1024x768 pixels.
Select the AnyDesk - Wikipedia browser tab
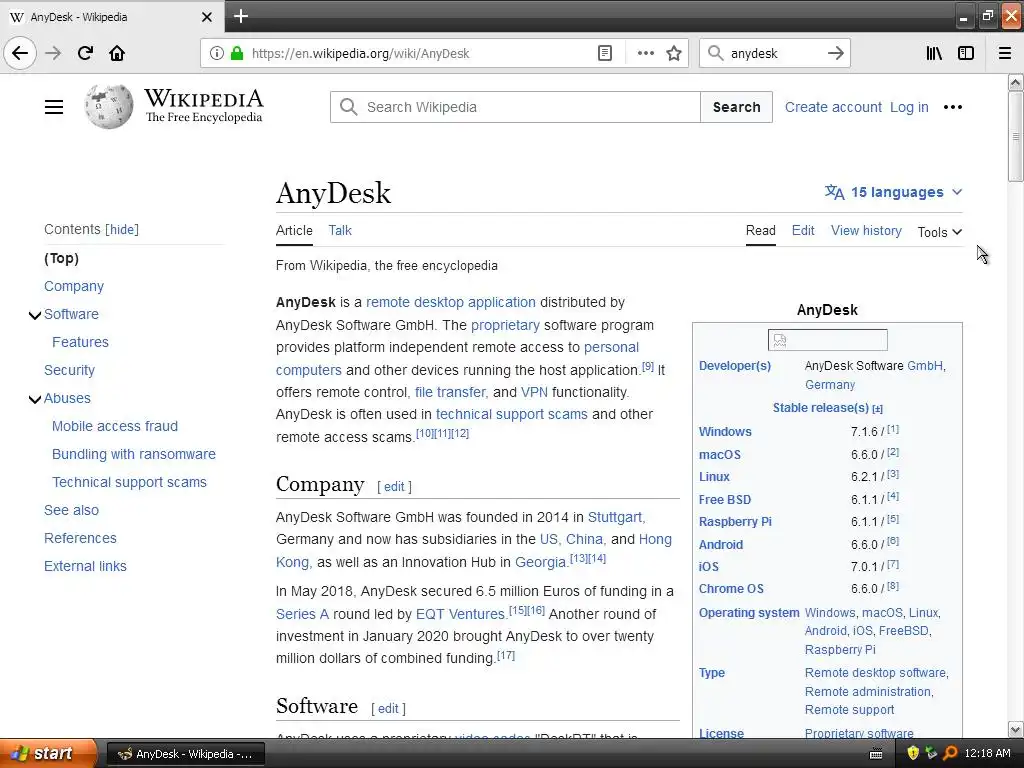[x=112, y=17]
